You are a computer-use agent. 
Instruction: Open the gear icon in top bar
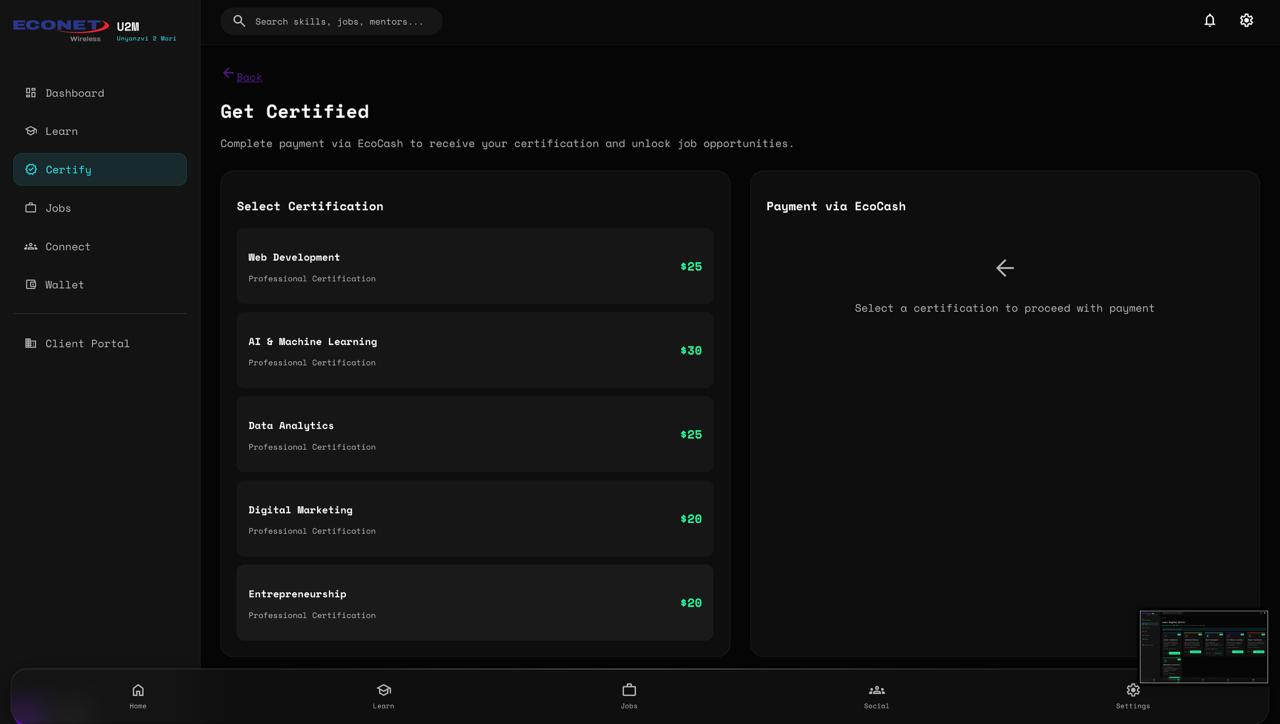(x=1246, y=20)
